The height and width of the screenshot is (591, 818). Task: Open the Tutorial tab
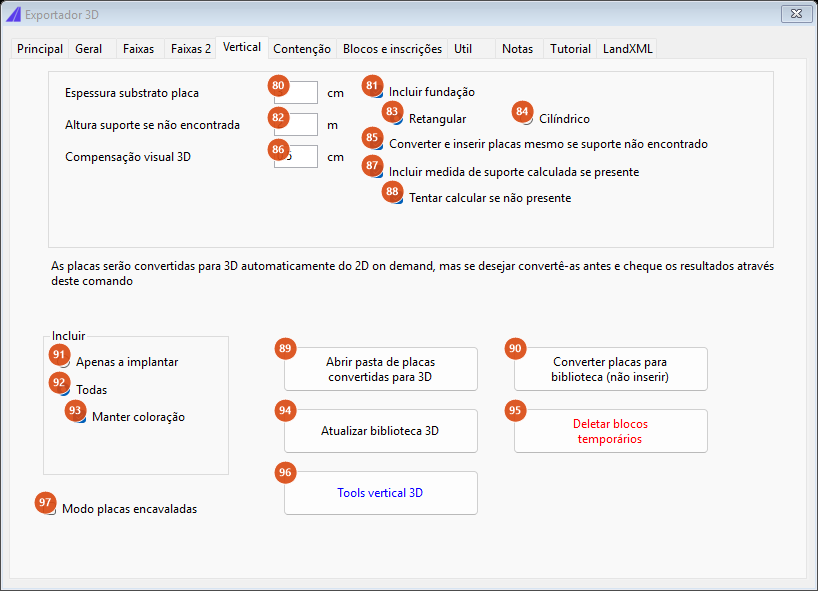pos(570,49)
